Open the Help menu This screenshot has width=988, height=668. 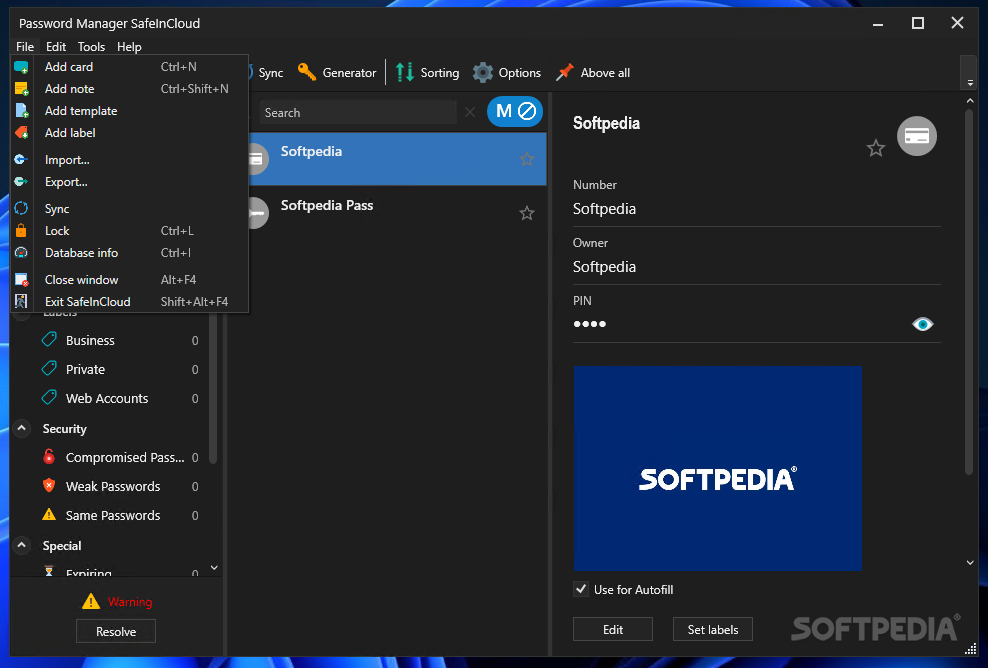(129, 47)
